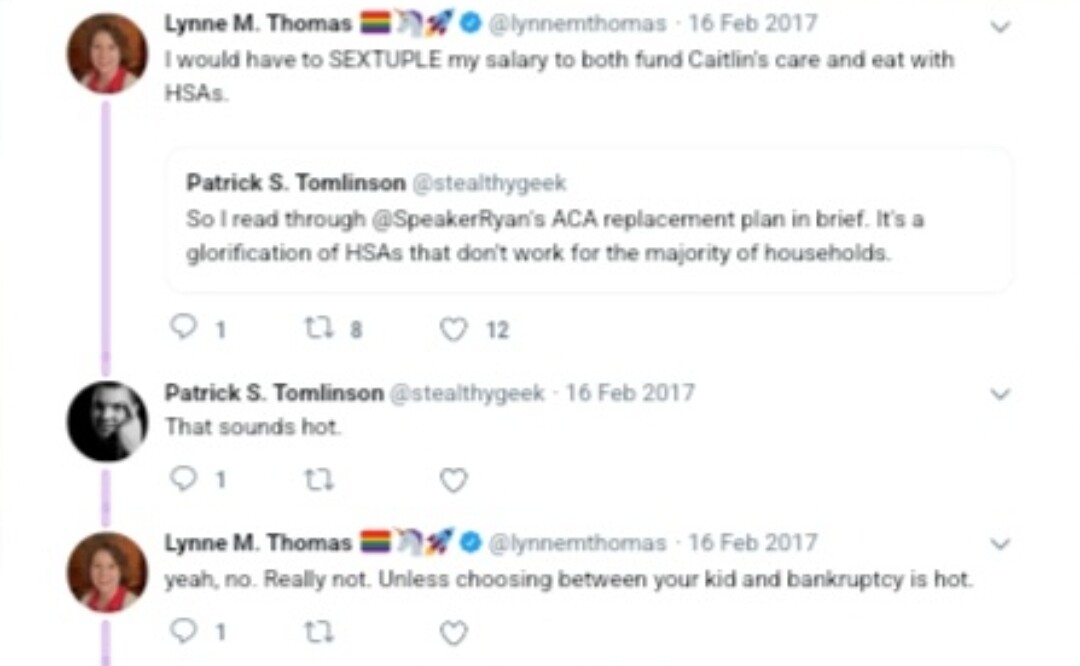
Task: Click Patrick S. Tomlinson's black-and-white avatar
Action: (x=107, y=421)
